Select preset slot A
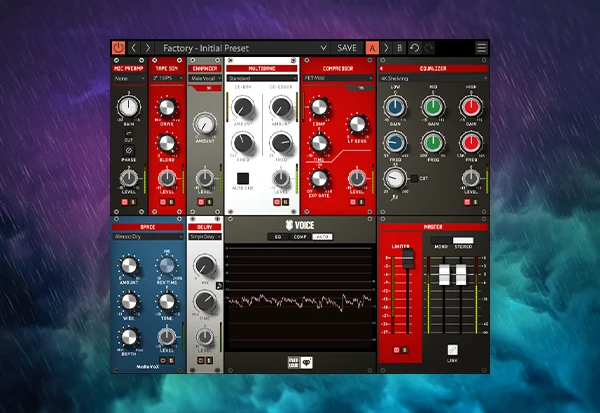 click(x=372, y=48)
